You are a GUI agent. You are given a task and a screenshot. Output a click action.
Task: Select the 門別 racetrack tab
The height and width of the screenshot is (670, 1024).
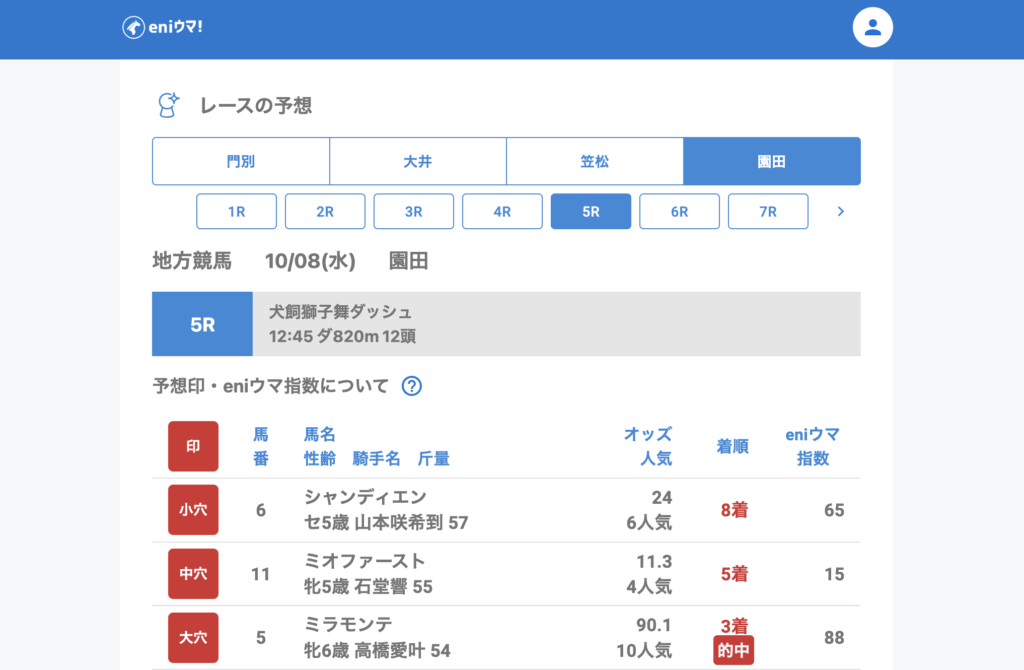tap(241, 161)
